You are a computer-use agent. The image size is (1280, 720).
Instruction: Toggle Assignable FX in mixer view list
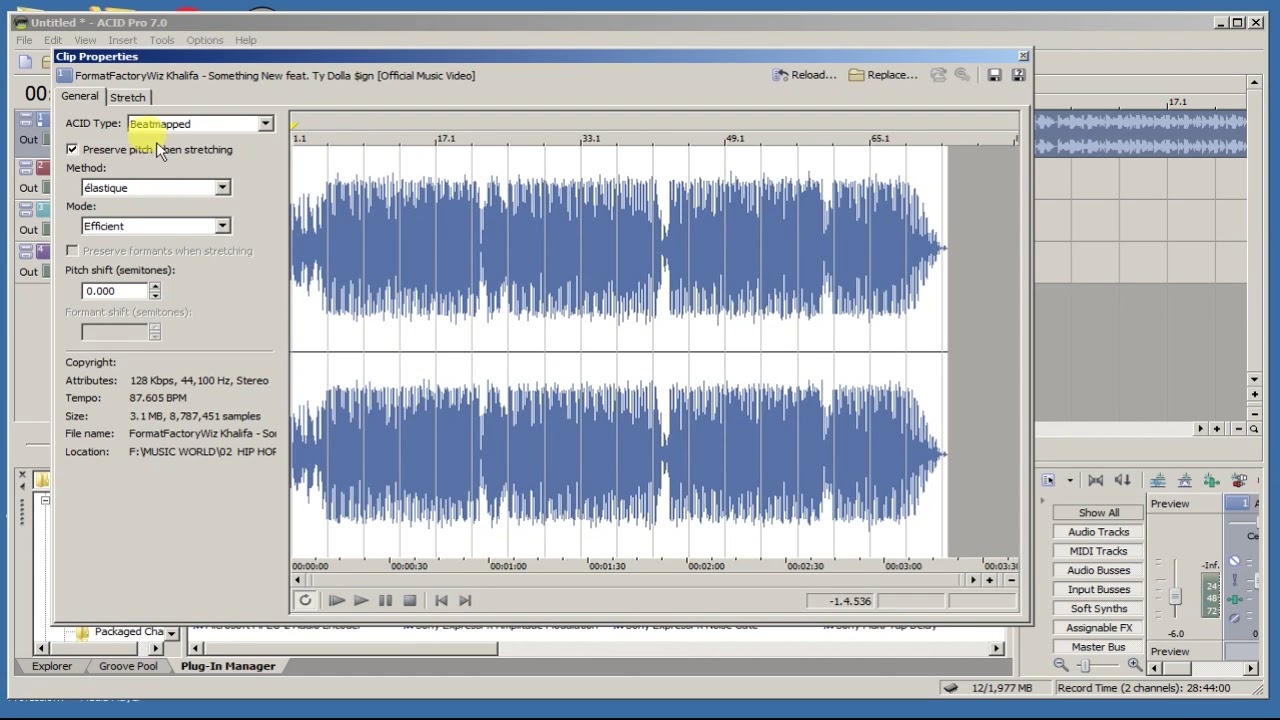[1099, 627]
